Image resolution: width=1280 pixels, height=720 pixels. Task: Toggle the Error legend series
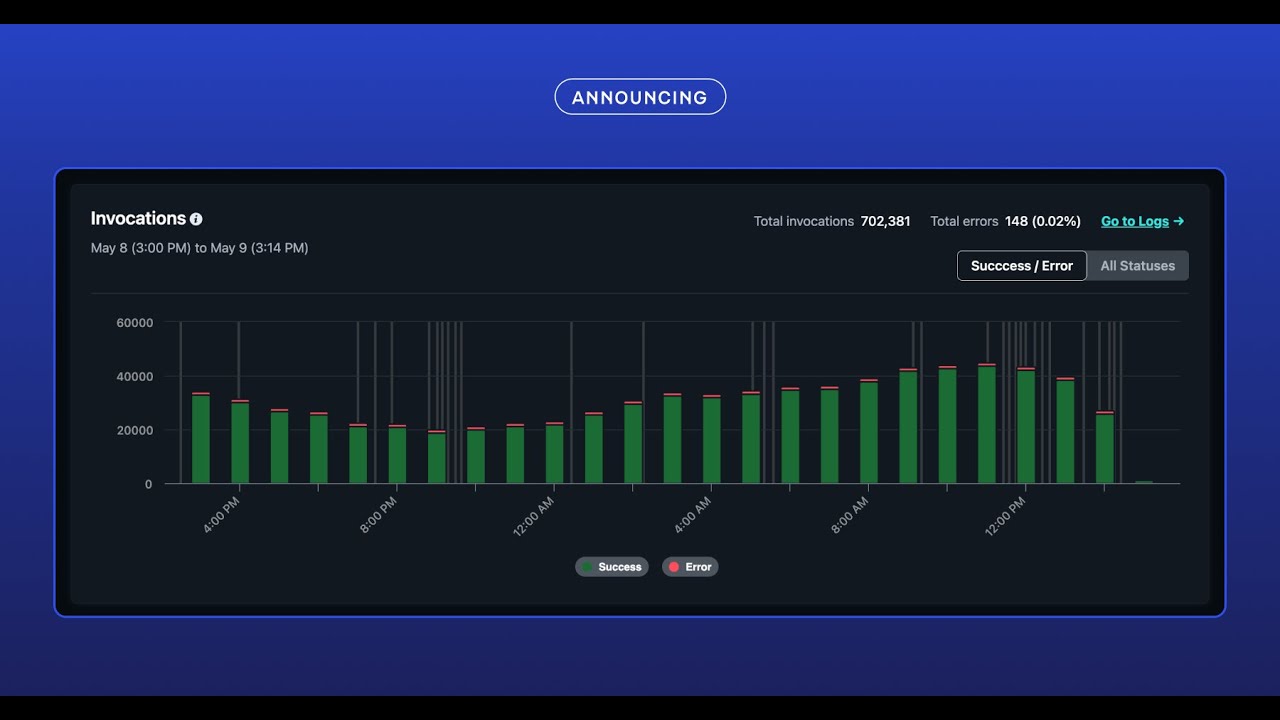(690, 567)
